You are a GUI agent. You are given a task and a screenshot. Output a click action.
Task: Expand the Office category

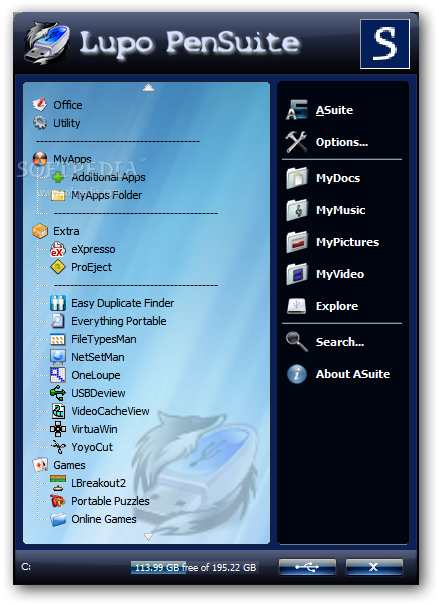coord(68,105)
